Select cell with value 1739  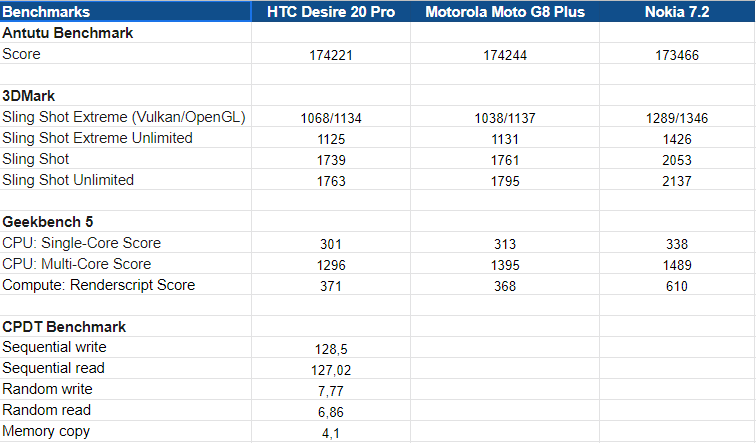[331, 159]
